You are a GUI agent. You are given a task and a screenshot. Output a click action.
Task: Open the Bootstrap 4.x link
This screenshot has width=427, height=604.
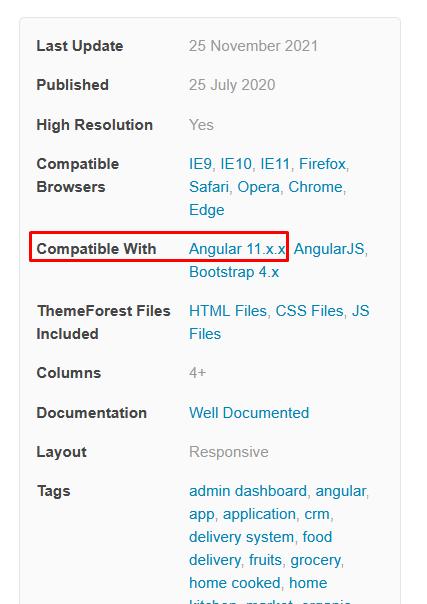(234, 272)
